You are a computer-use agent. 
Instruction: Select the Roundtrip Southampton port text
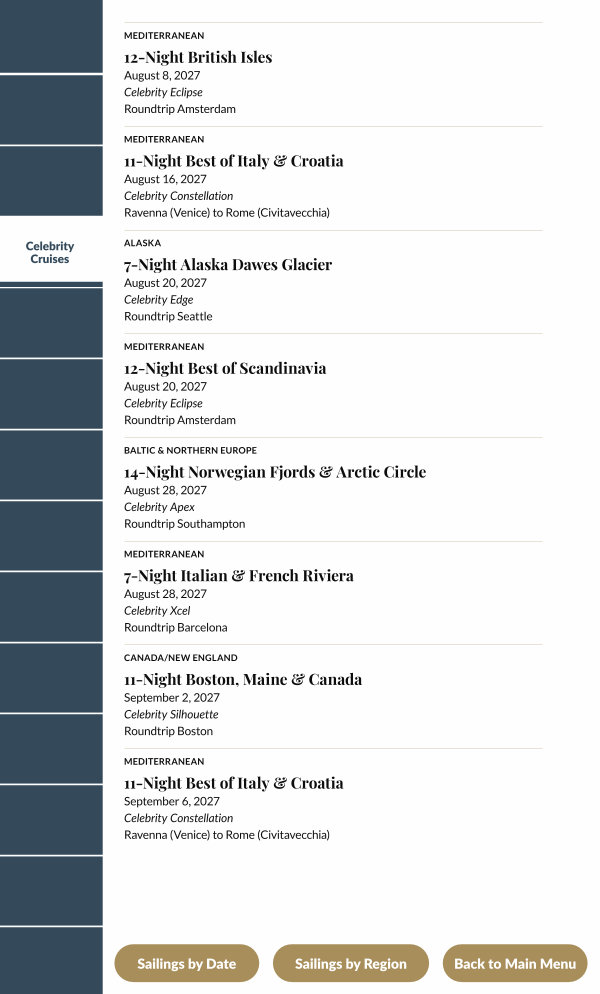click(184, 524)
